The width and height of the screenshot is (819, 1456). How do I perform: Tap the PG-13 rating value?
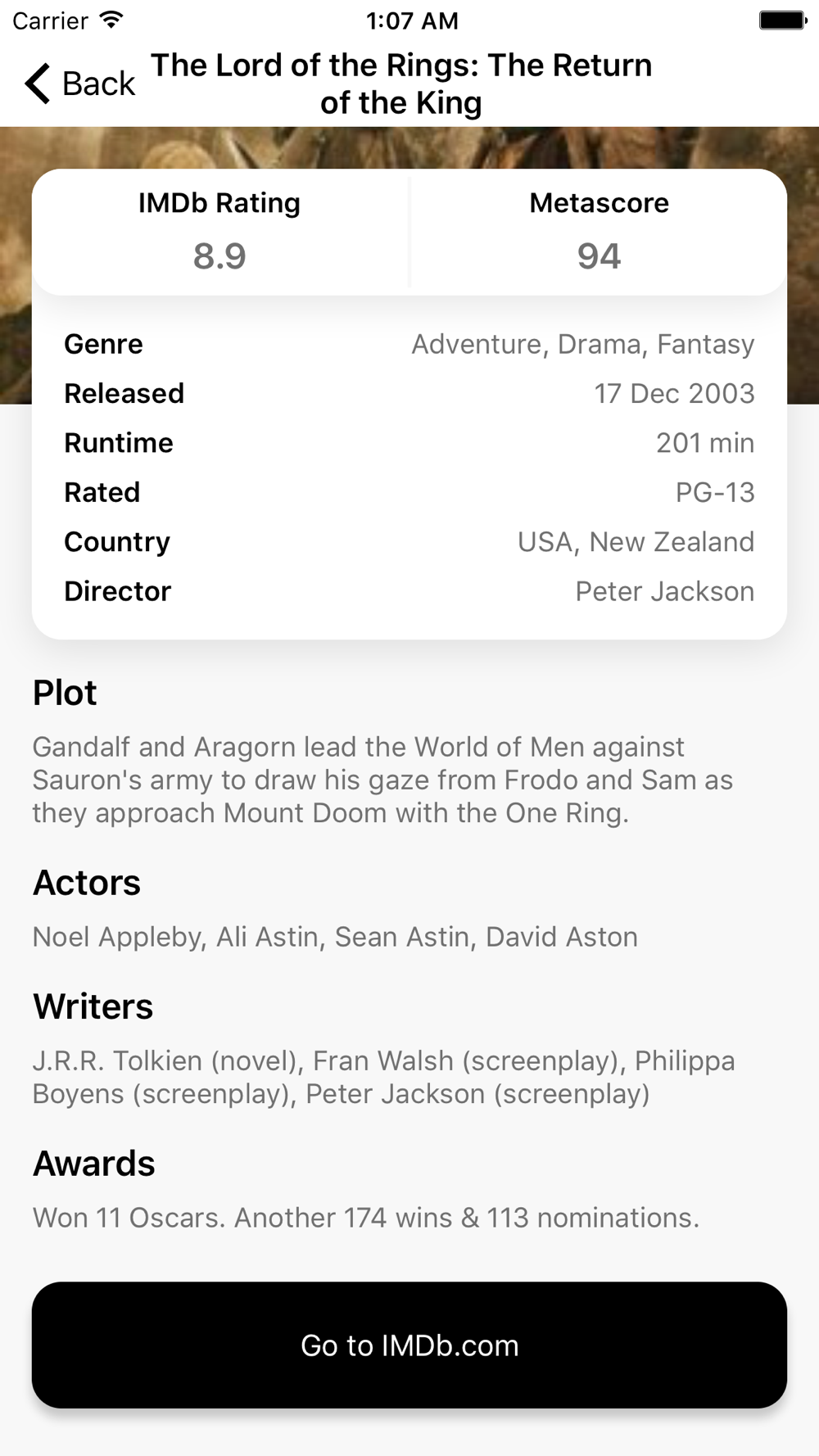pyautogui.click(x=714, y=492)
